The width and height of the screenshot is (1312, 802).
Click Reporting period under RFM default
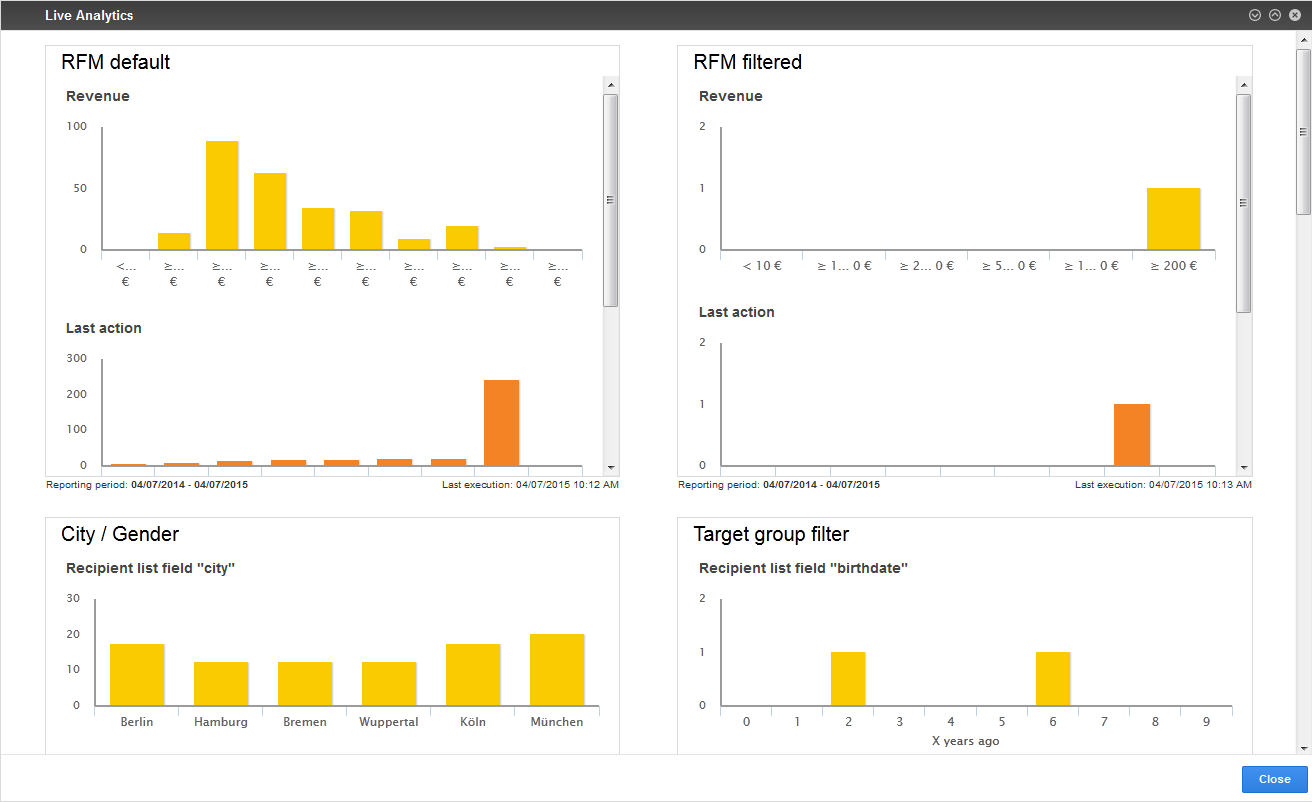147,485
